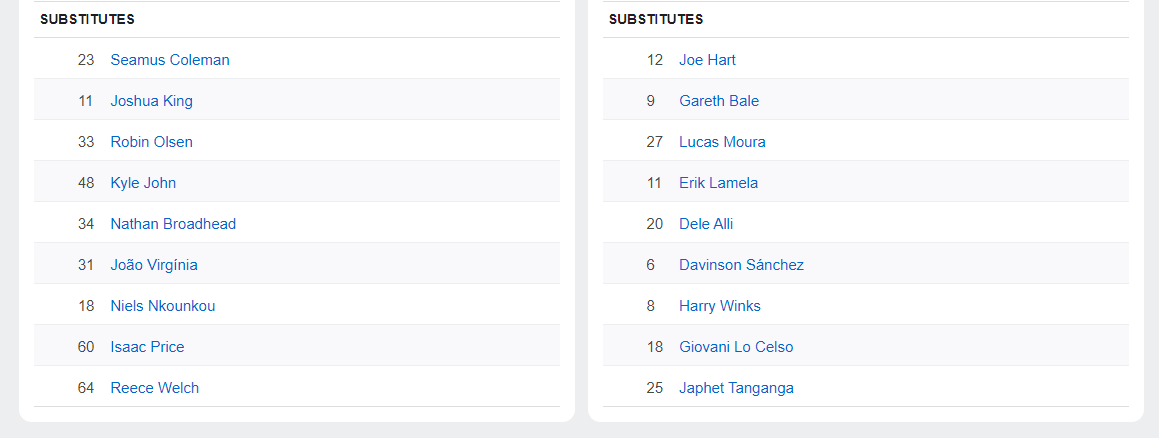Image resolution: width=1159 pixels, height=438 pixels.
Task: Click the Joshua King link
Action: [151, 101]
